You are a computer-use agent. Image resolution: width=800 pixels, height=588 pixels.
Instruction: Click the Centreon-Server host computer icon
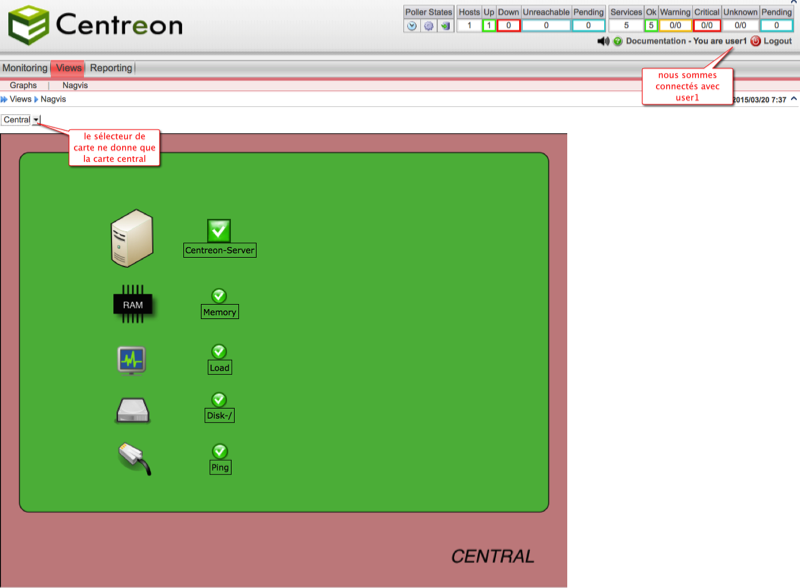[132, 239]
